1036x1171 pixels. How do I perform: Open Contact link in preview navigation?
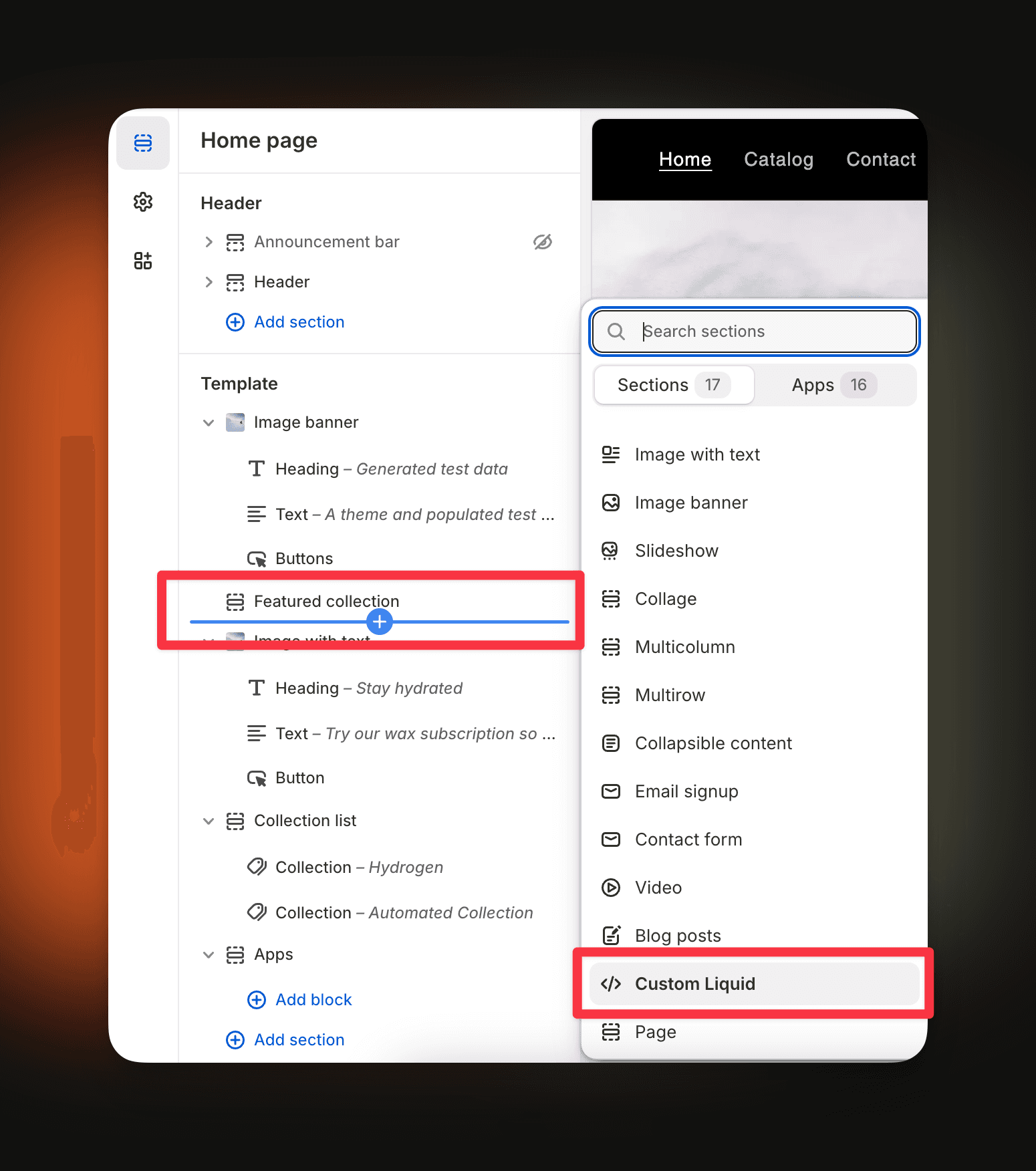(881, 159)
